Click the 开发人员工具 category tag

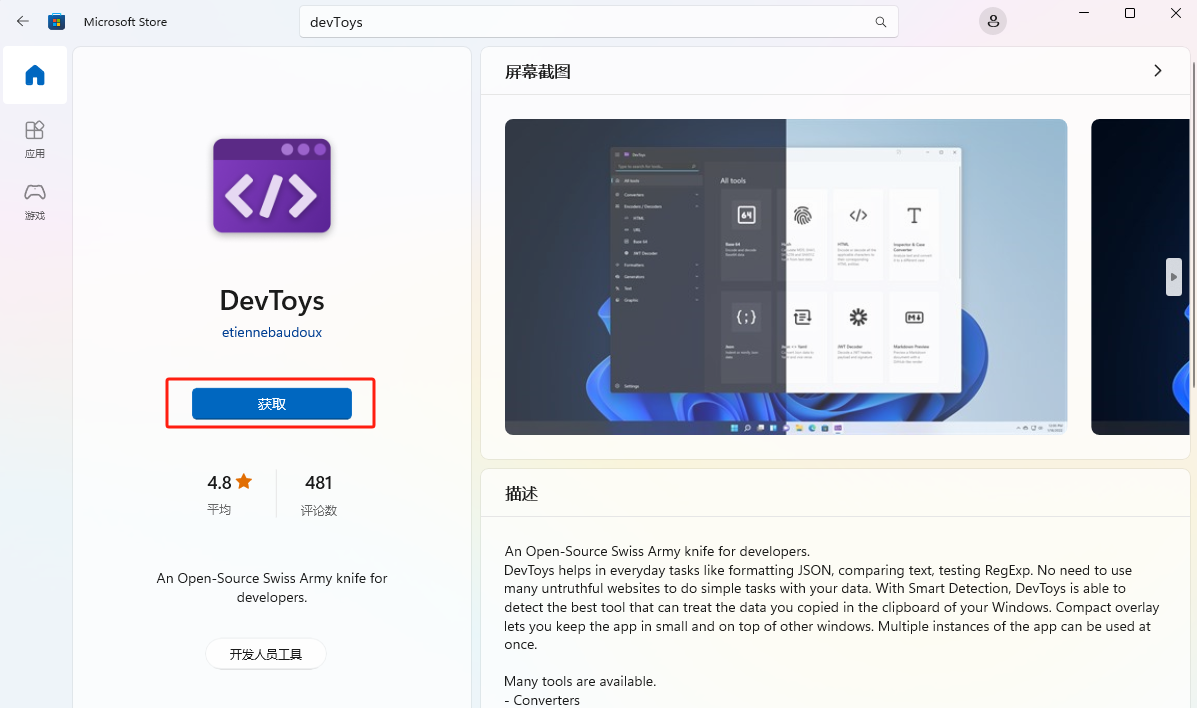tap(265, 653)
